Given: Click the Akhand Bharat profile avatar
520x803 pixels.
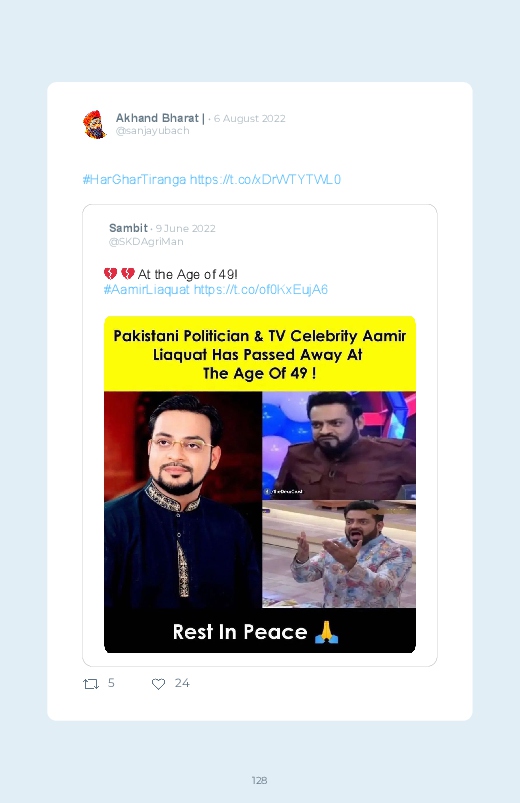Looking at the screenshot, I should click(x=95, y=124).
